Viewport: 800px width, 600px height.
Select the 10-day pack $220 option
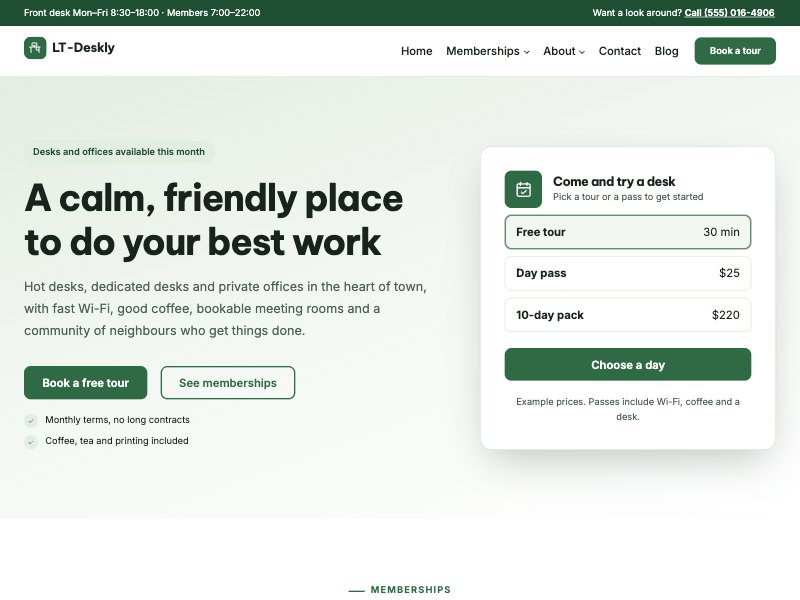(628, 315)
